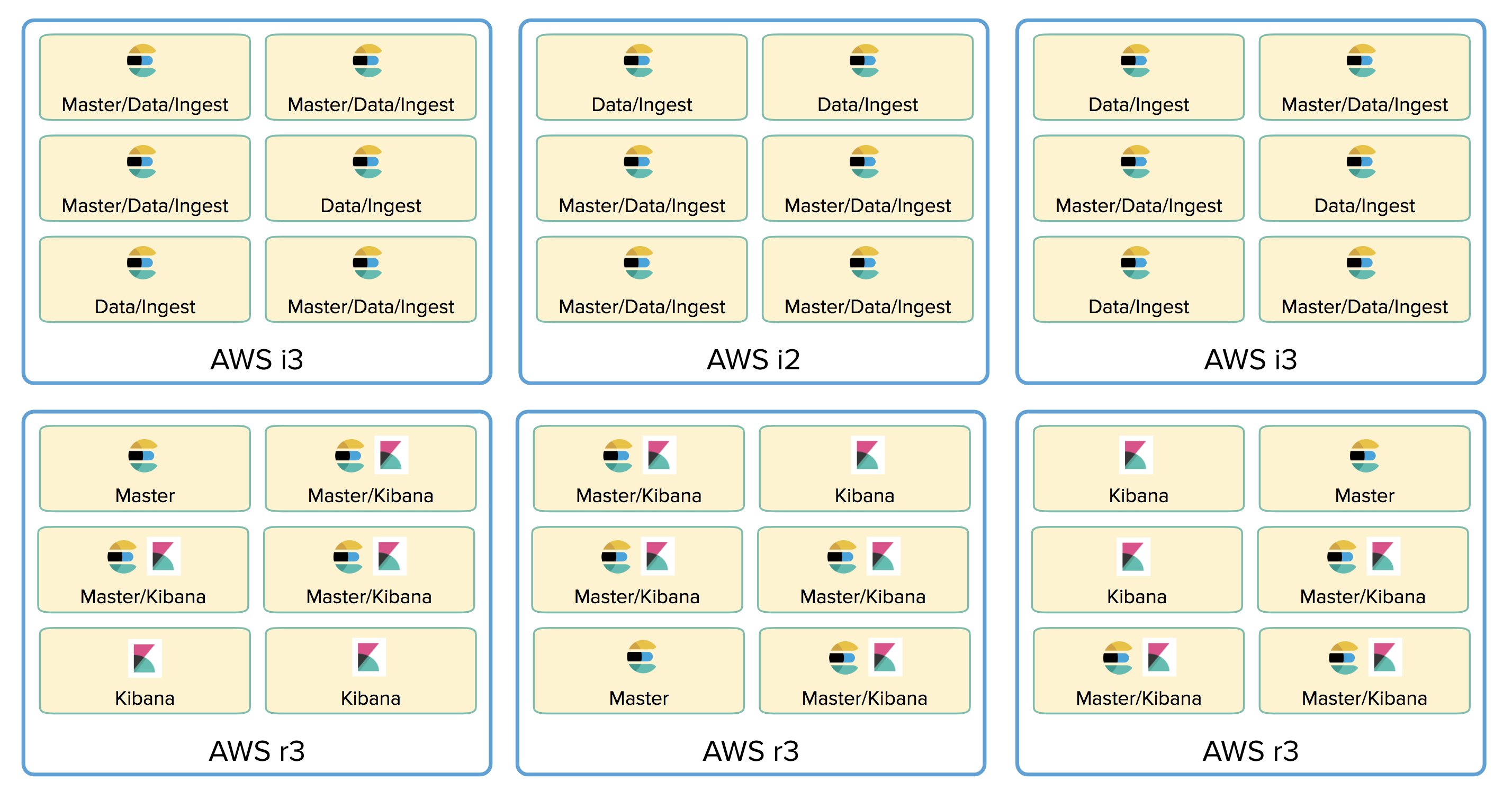Viewport: 1512px width, 800px height.
Task: Select top-right "Master/Data/Ingest" label in left i3 group
Action: tap(371, 104)
